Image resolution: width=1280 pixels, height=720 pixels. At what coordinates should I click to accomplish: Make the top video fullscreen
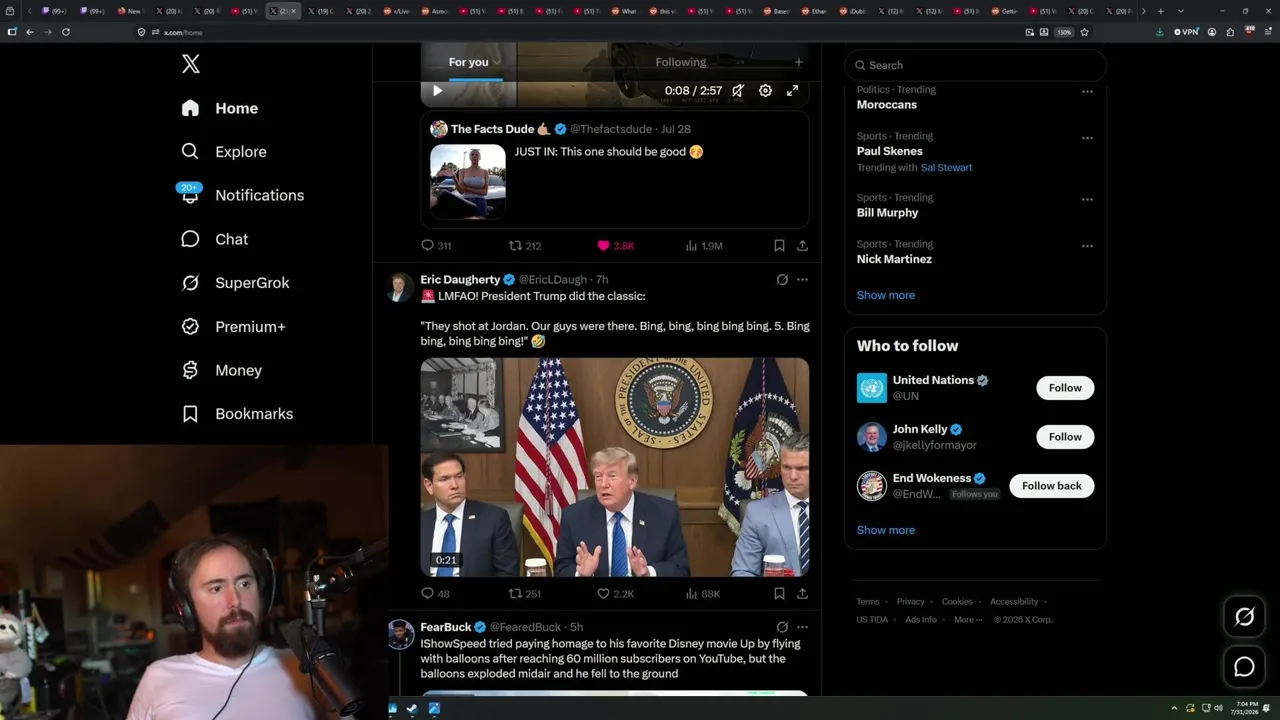point(792,91)
